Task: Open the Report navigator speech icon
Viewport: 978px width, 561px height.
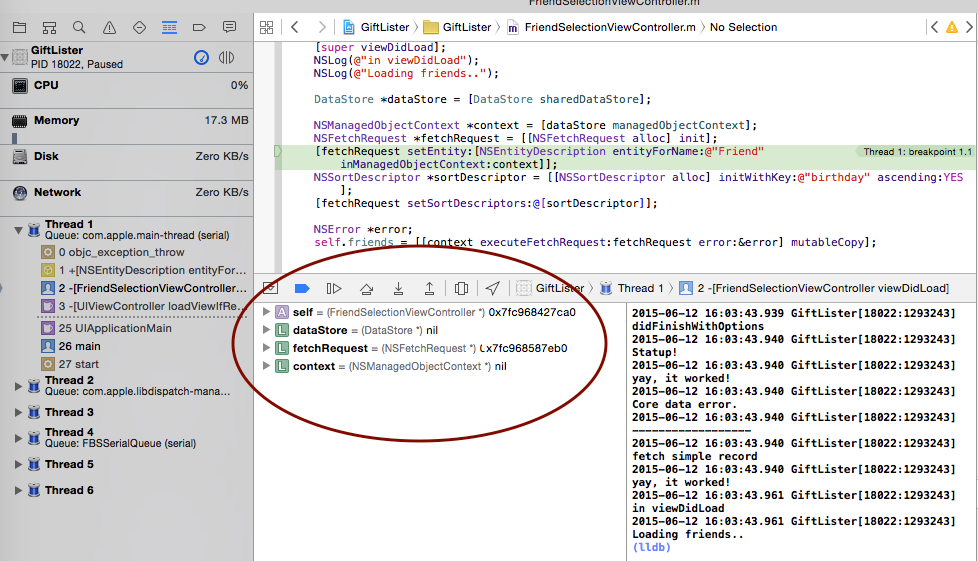Action: click(230, 27)
